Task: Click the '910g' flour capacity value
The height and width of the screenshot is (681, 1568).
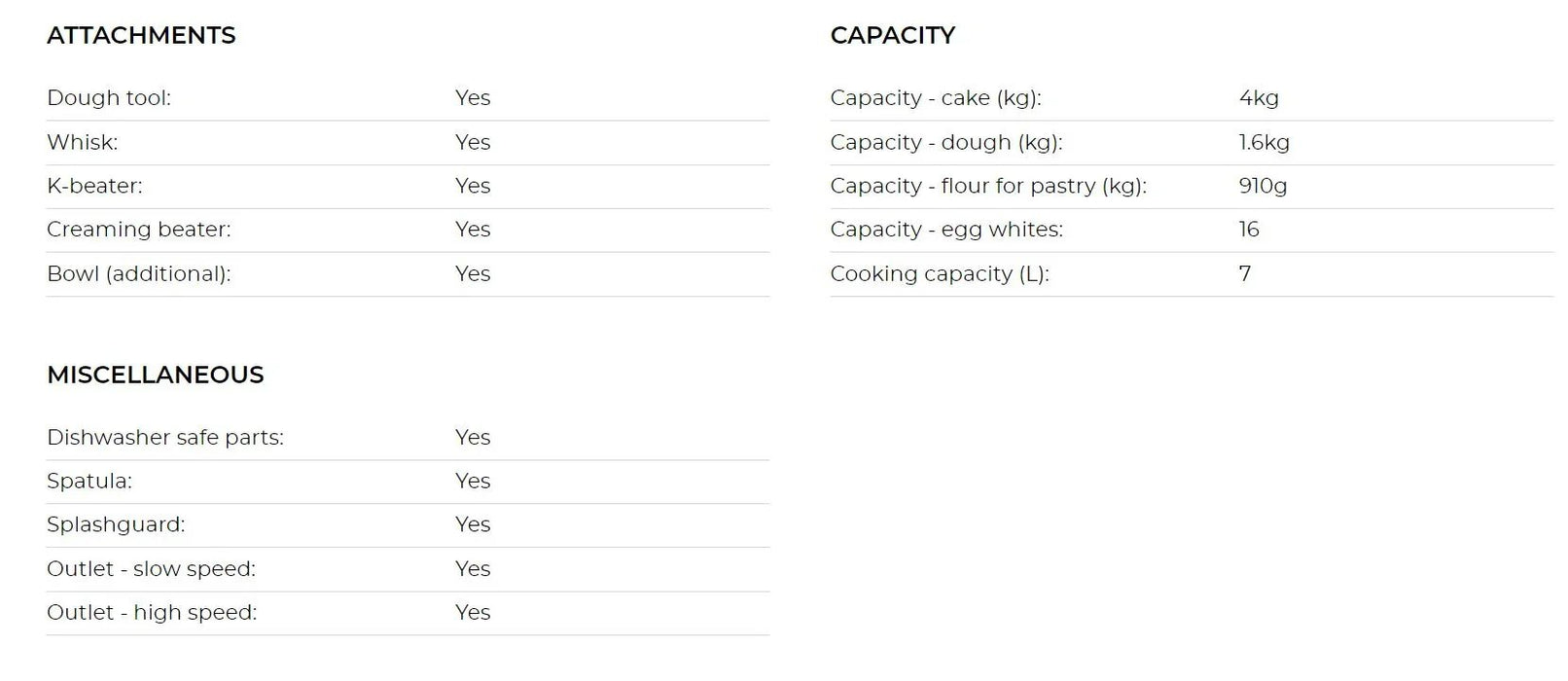Action: coord(1263,186)
